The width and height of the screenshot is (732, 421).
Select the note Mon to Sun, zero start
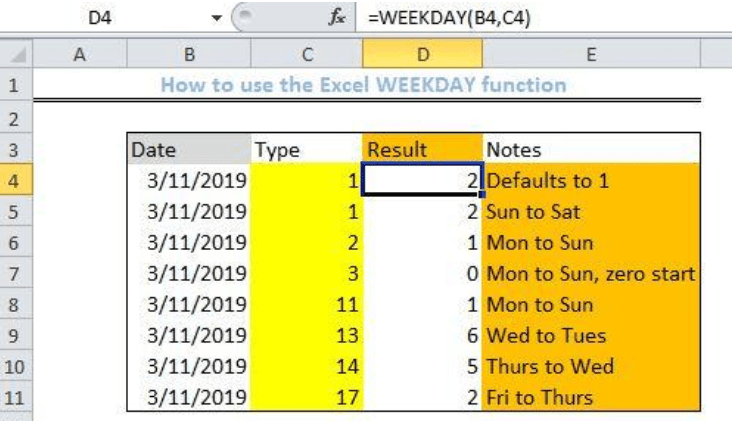point(590,273)
